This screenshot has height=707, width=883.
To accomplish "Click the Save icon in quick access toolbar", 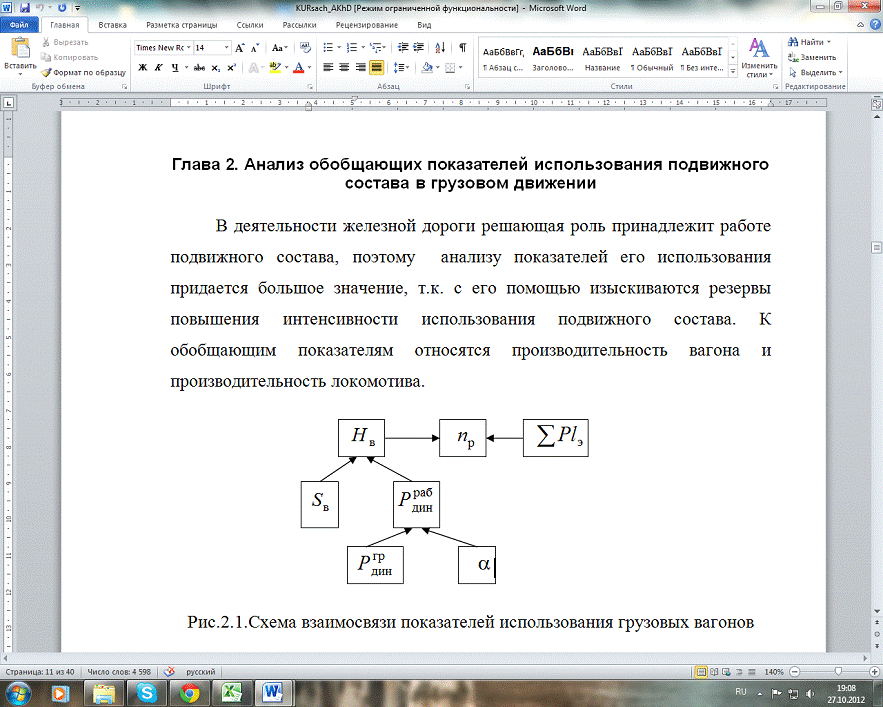I will tap(24, 8).
